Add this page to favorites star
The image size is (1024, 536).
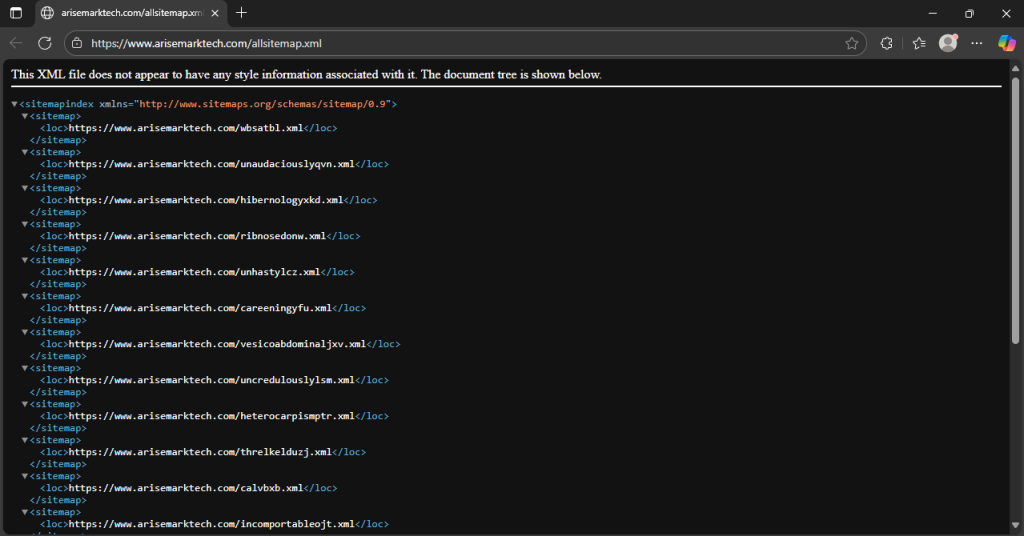pos(851,43)
